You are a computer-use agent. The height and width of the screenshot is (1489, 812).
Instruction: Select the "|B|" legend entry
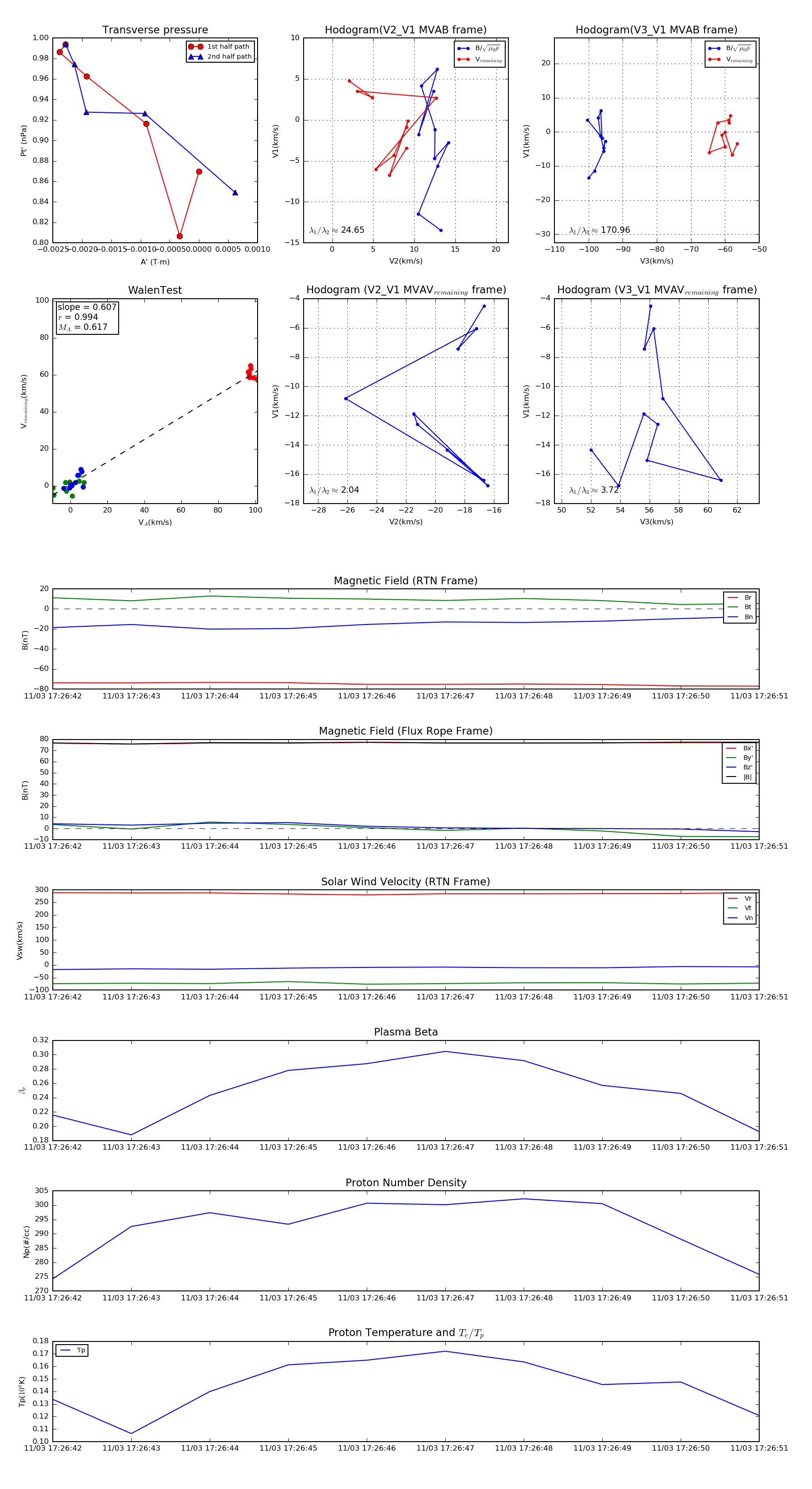click(739, 777)
